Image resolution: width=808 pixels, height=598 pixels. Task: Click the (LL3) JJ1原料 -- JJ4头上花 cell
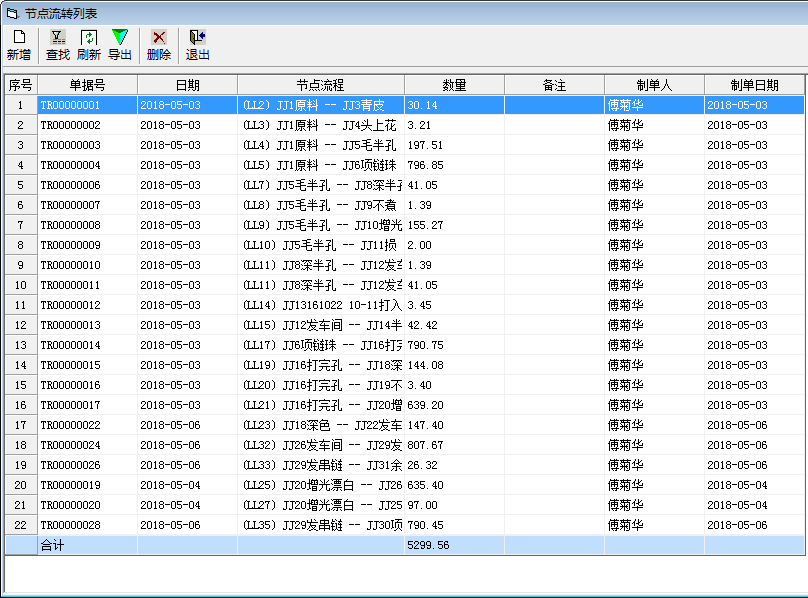coord(321,125)
